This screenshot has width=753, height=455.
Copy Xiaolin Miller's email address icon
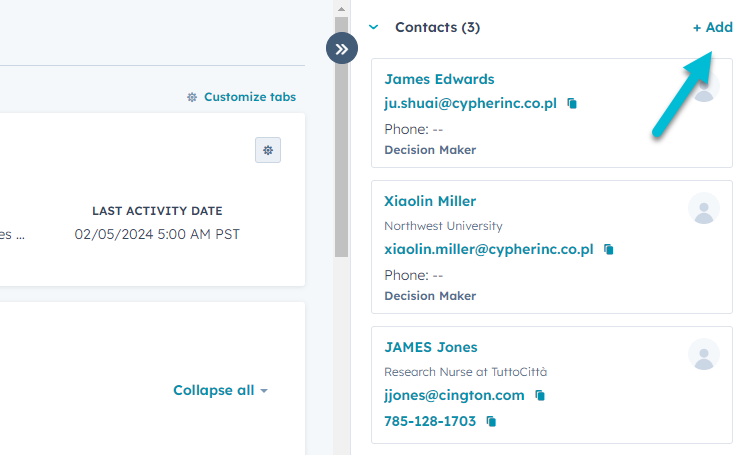(x=608, y=249)
